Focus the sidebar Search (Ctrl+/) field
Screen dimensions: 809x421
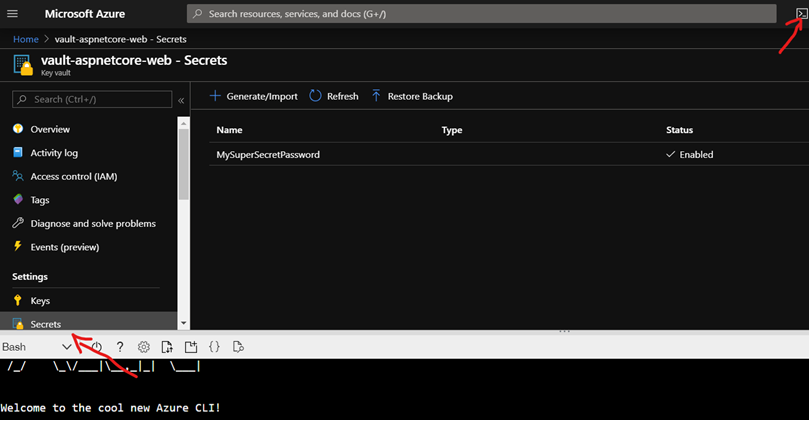[x=92, y=99]
